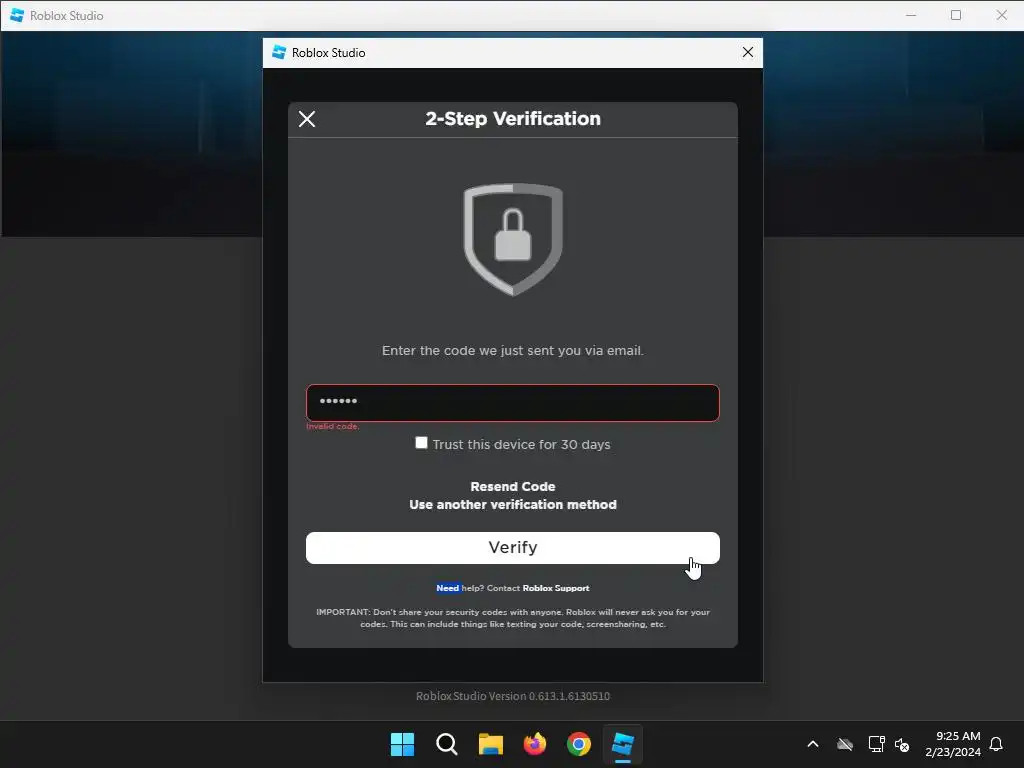
Task: Open the clock showing 9:25 AM
Action: coord(953,744)
